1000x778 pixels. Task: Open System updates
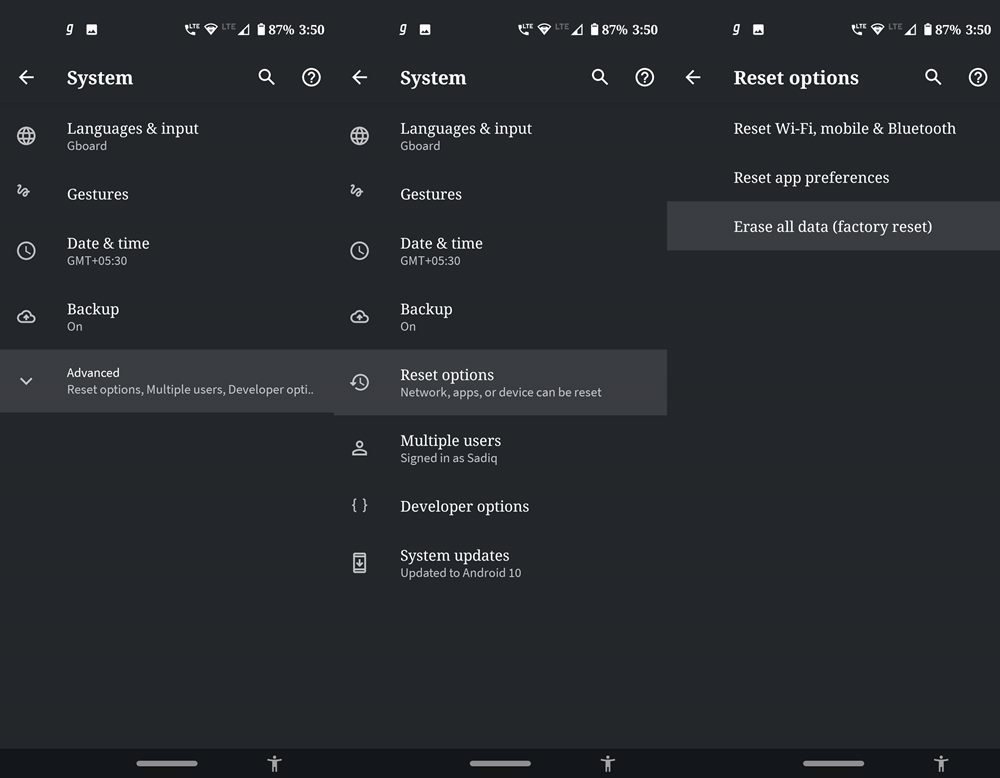pos(501,563)
